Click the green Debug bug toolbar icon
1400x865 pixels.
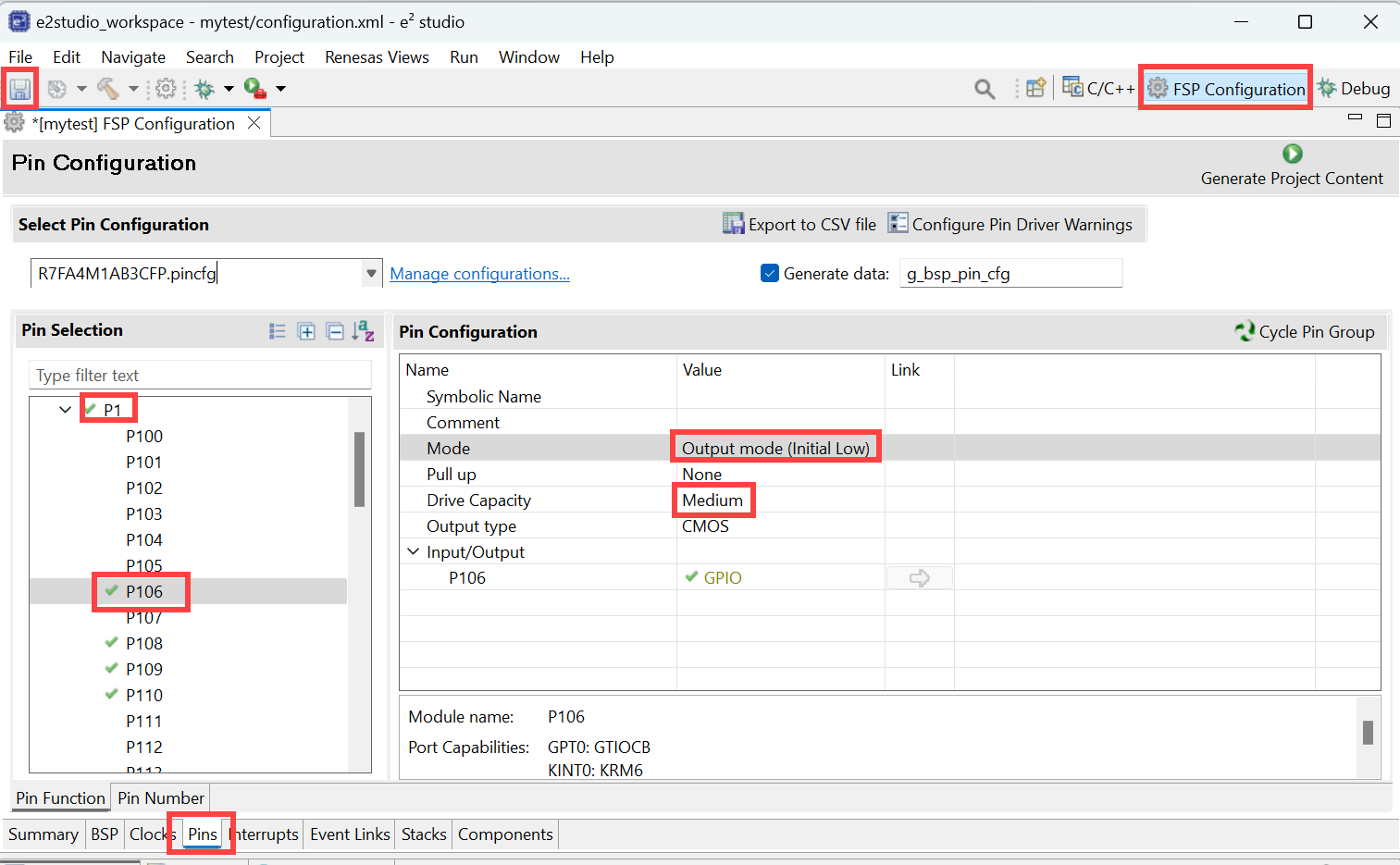204,89
